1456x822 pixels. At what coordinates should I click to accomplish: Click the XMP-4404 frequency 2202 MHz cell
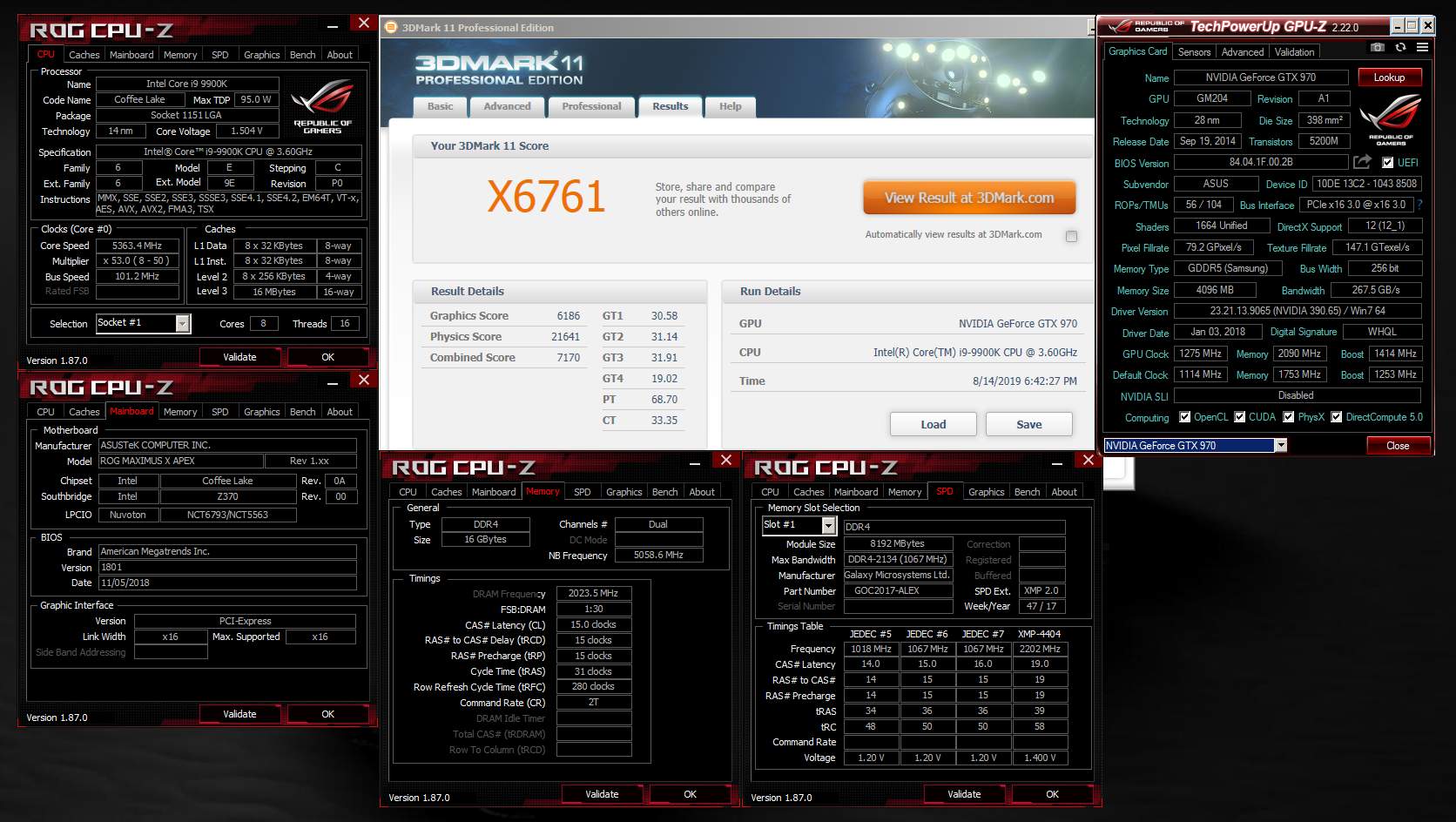1040,649
